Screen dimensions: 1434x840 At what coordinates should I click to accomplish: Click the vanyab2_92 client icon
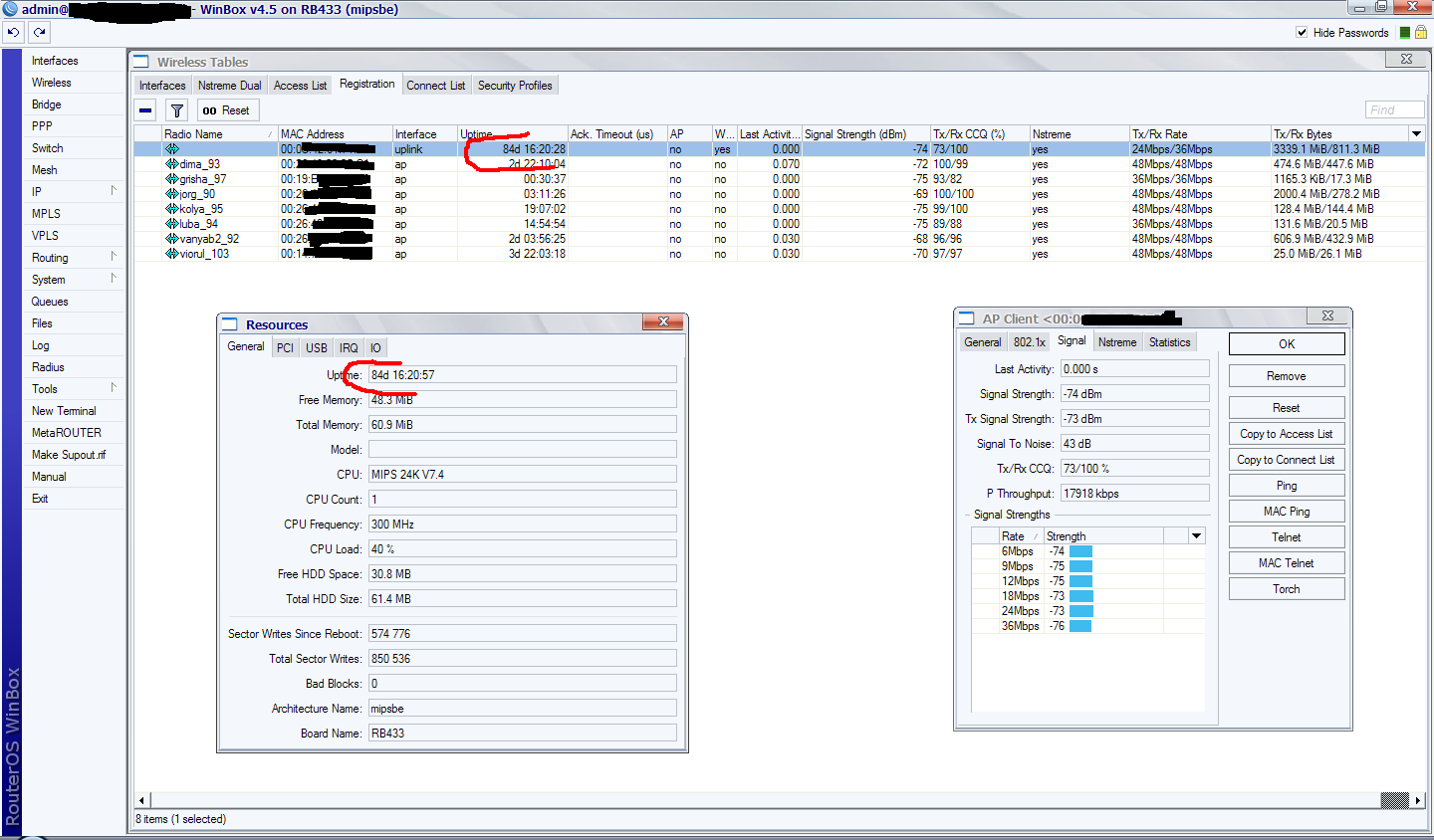coord(171,239)
